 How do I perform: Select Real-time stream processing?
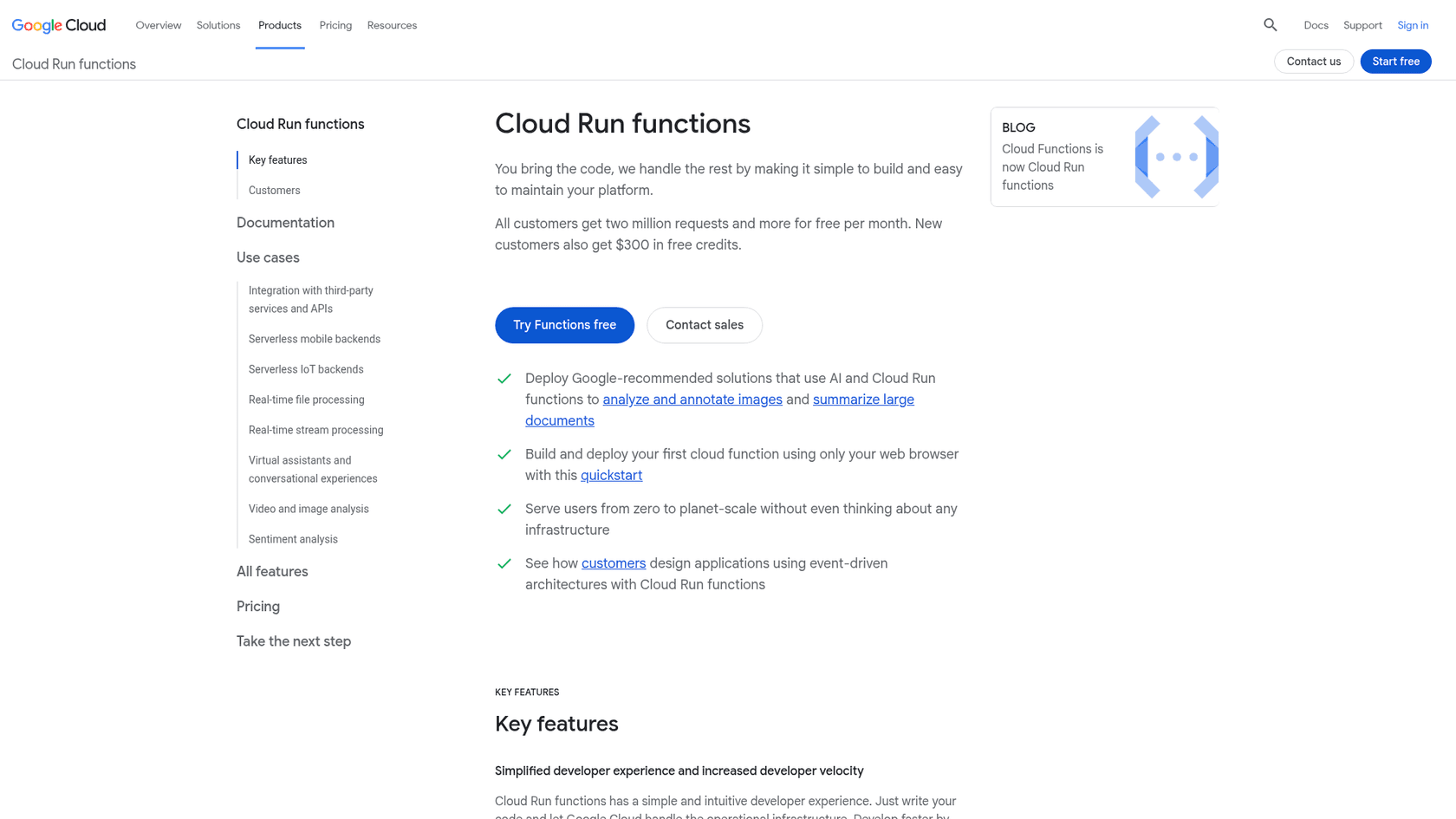point(315,430)
